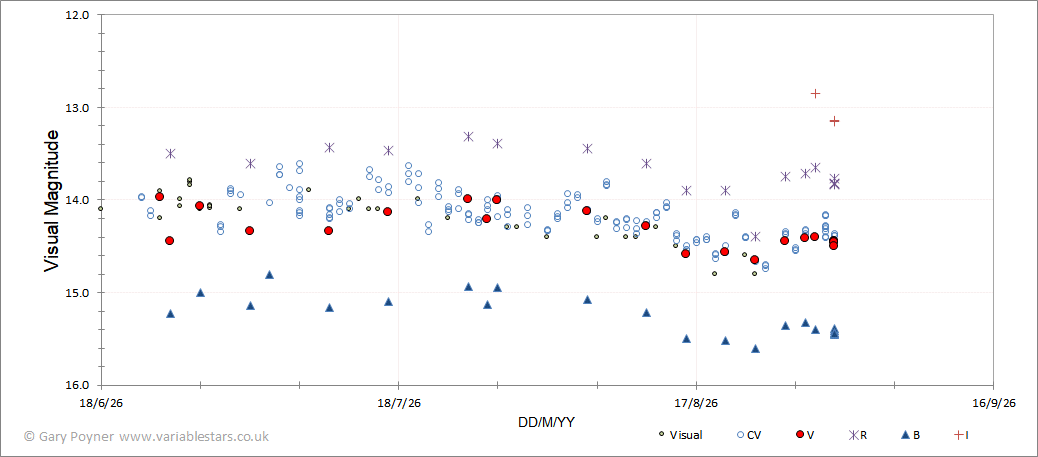This screenshot has height=457, width=1038.
Task: Click the 13.0 y-axis label
Action: tap(79, 107)
